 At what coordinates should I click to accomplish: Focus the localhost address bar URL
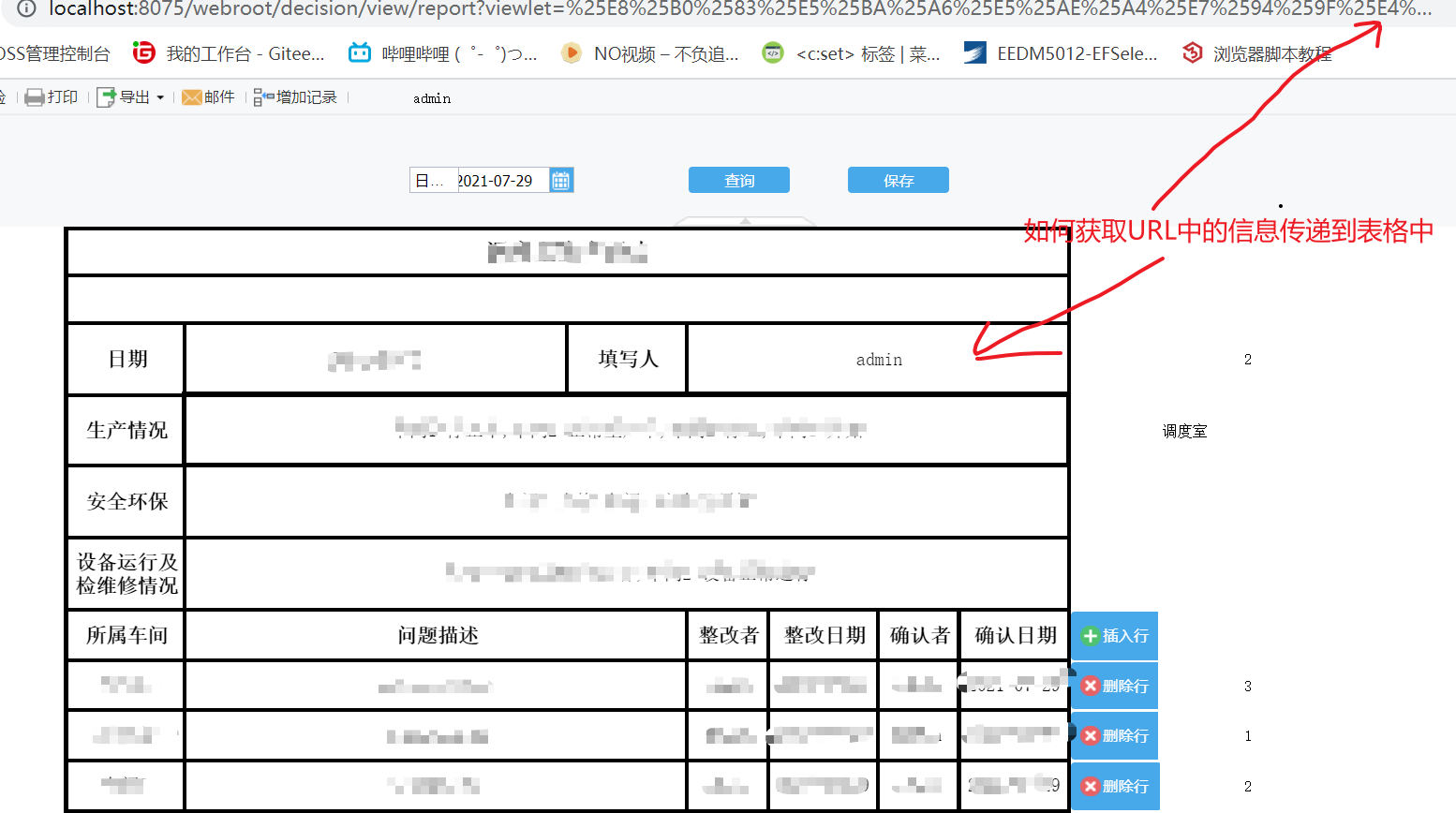739,8
